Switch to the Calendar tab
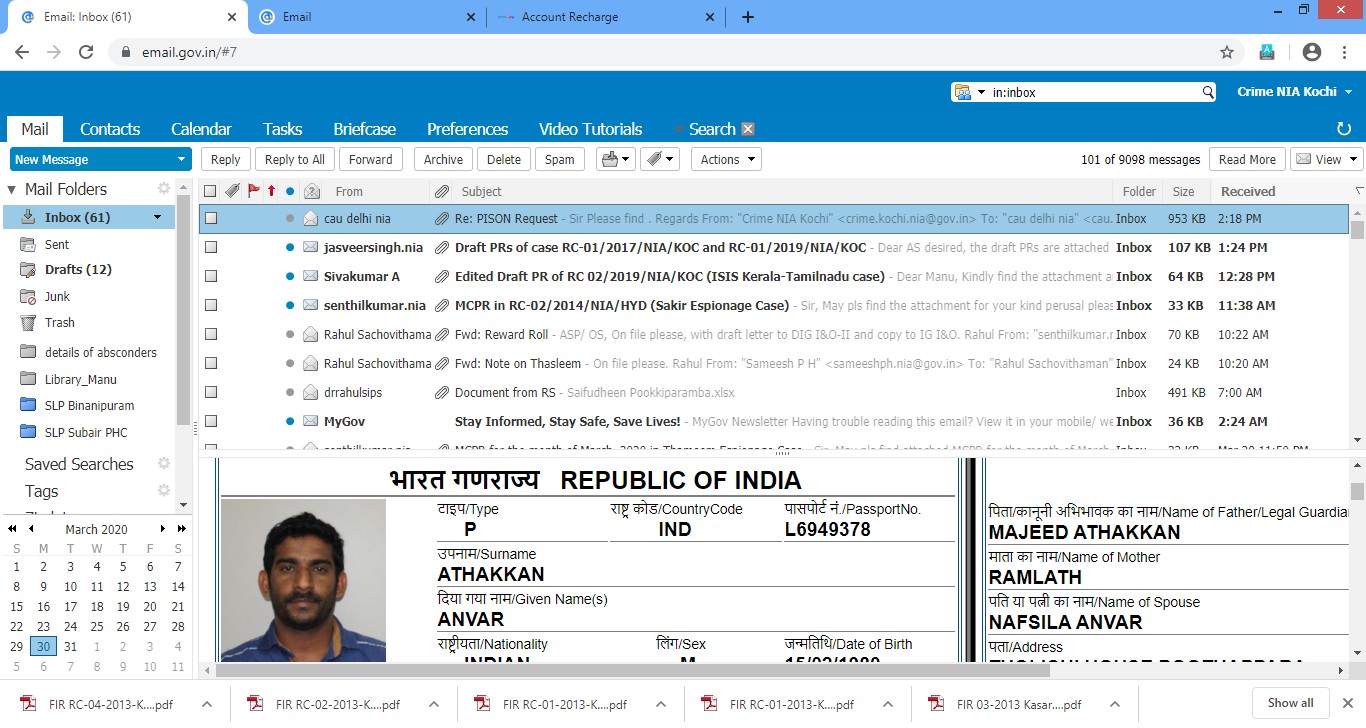 tap(201, 129)
